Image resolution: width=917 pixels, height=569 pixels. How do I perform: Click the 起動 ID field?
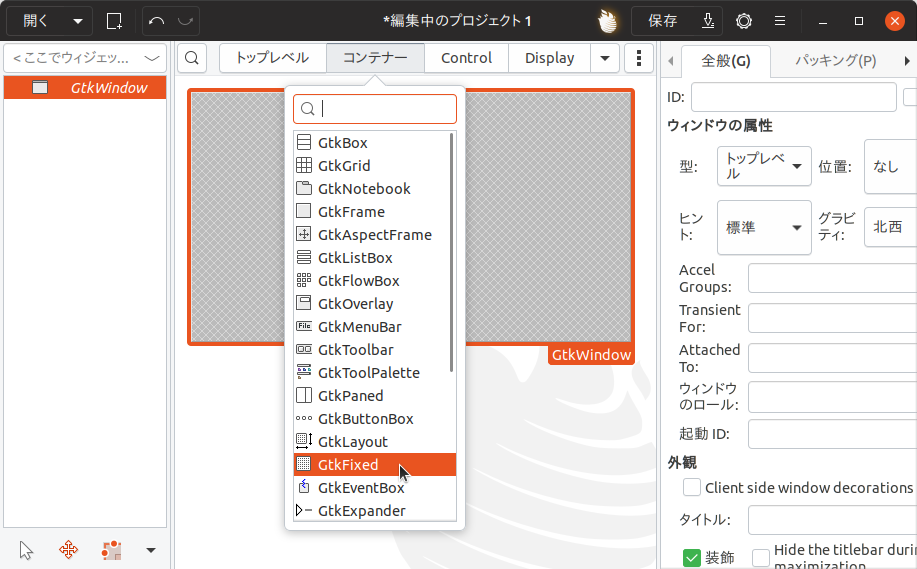point(832,434)
